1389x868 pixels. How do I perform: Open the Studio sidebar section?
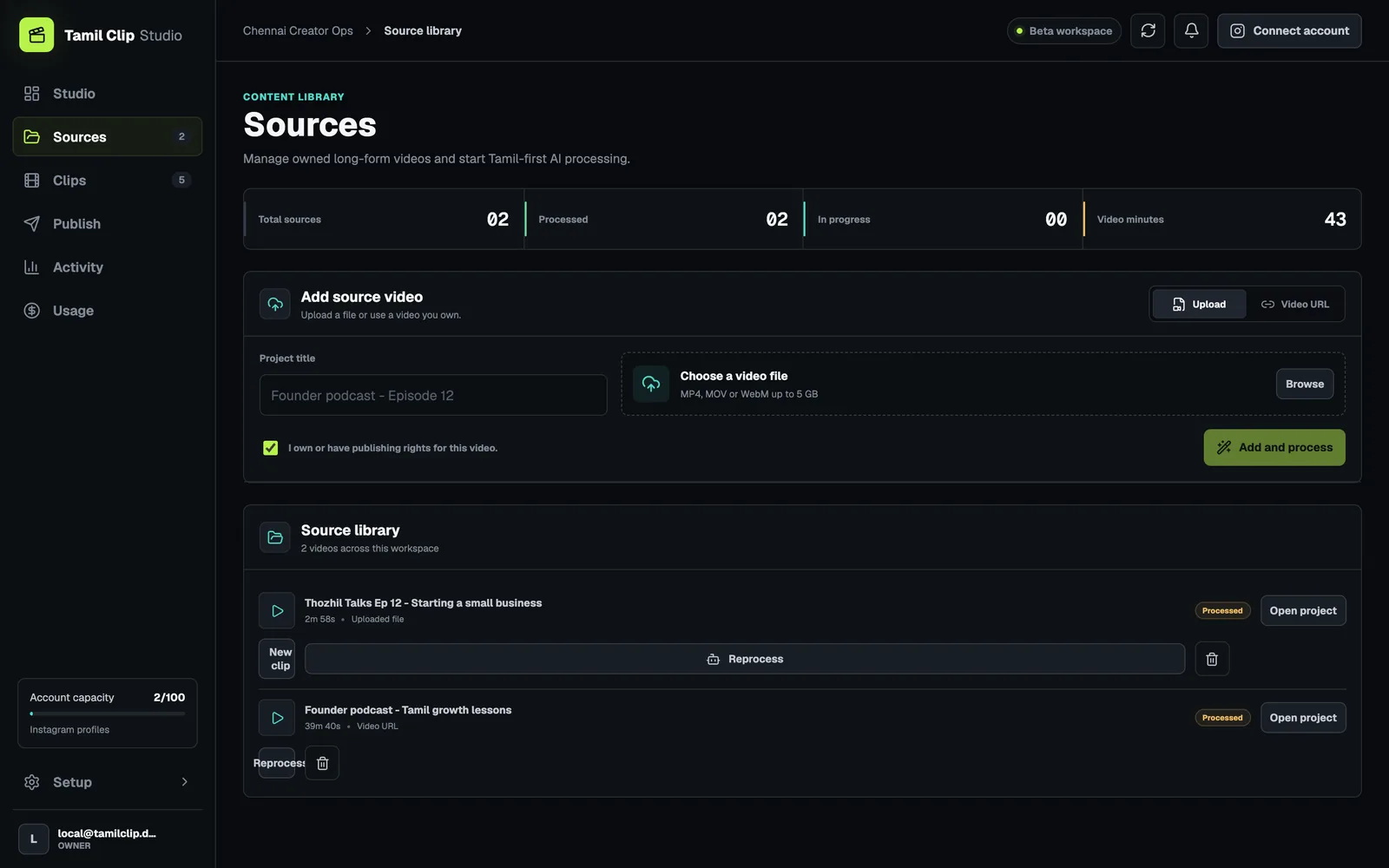point(108,93)
